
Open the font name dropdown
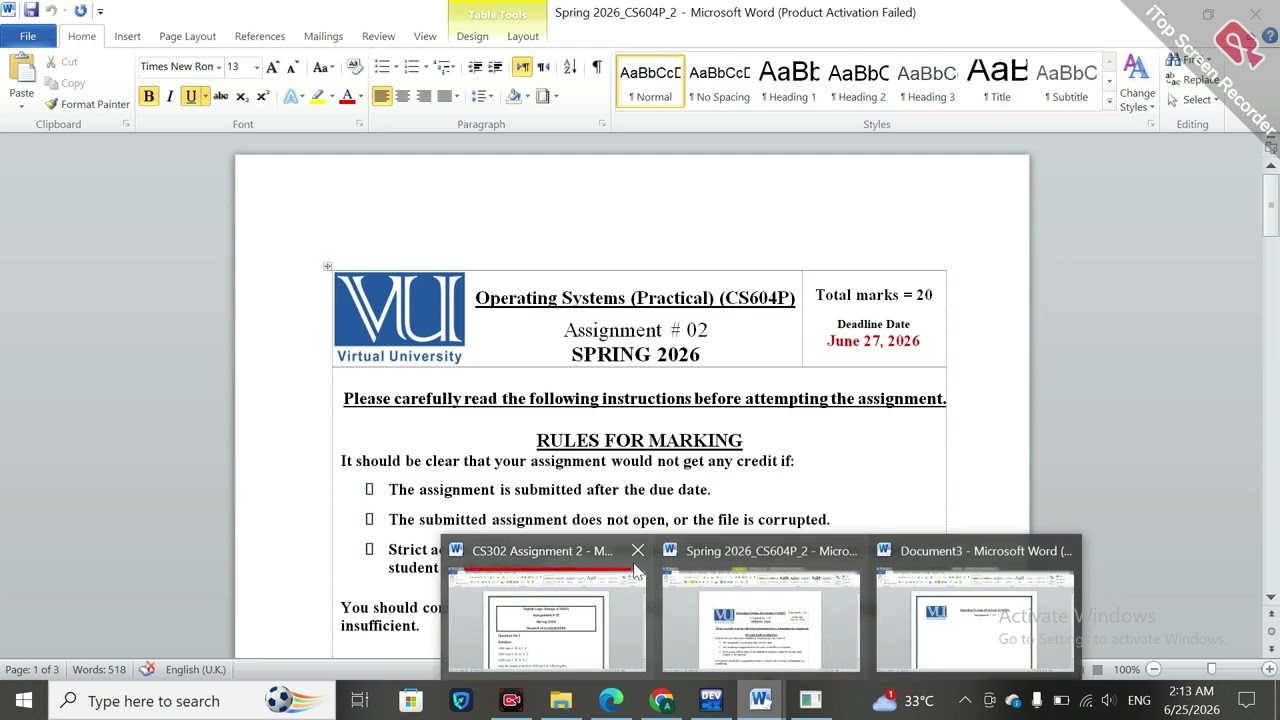click(219, 67)
